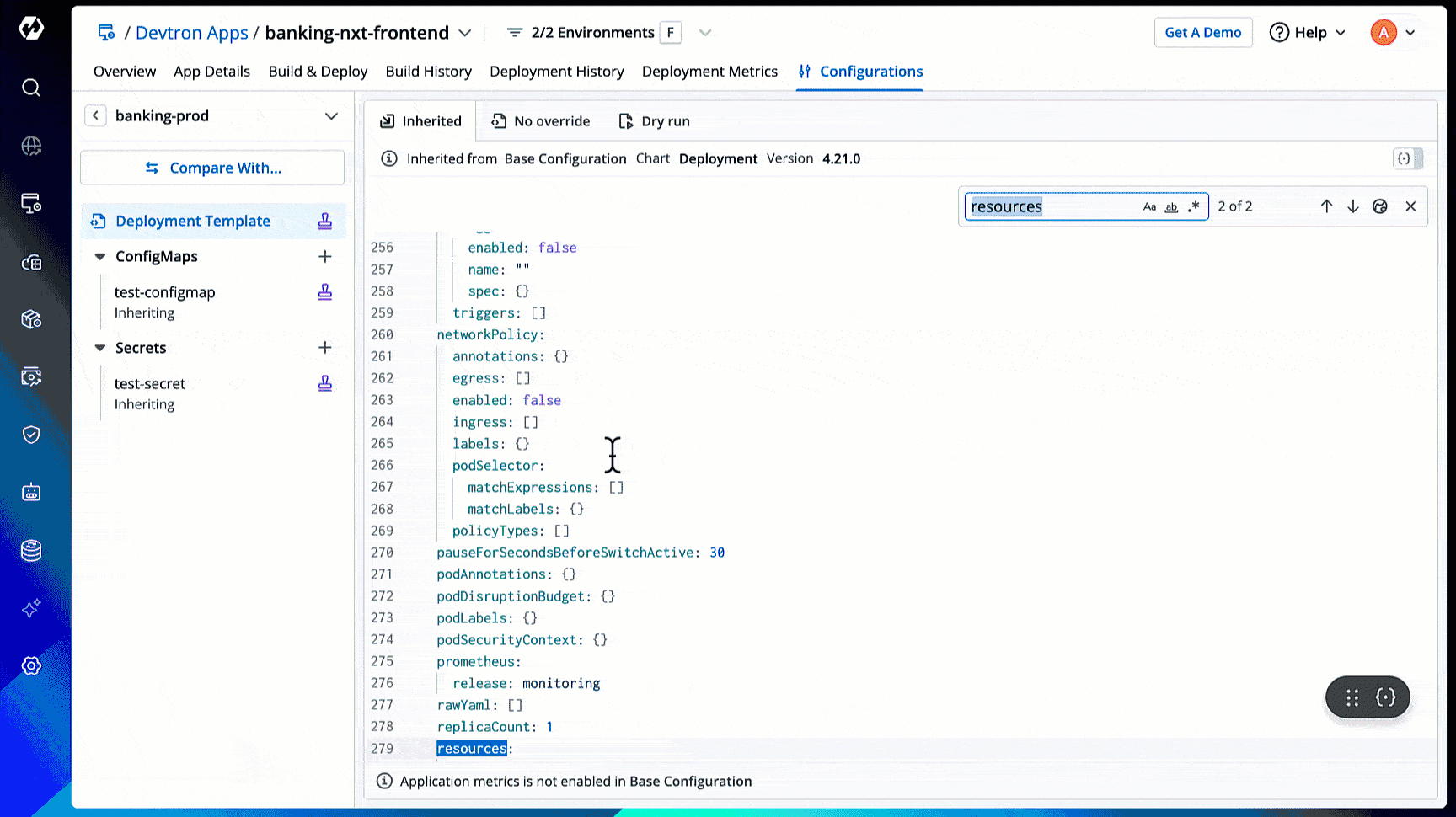Jump to previous search match arrow
The height and width of the screenshot is (817, 1456).
tap(1326, 206)
